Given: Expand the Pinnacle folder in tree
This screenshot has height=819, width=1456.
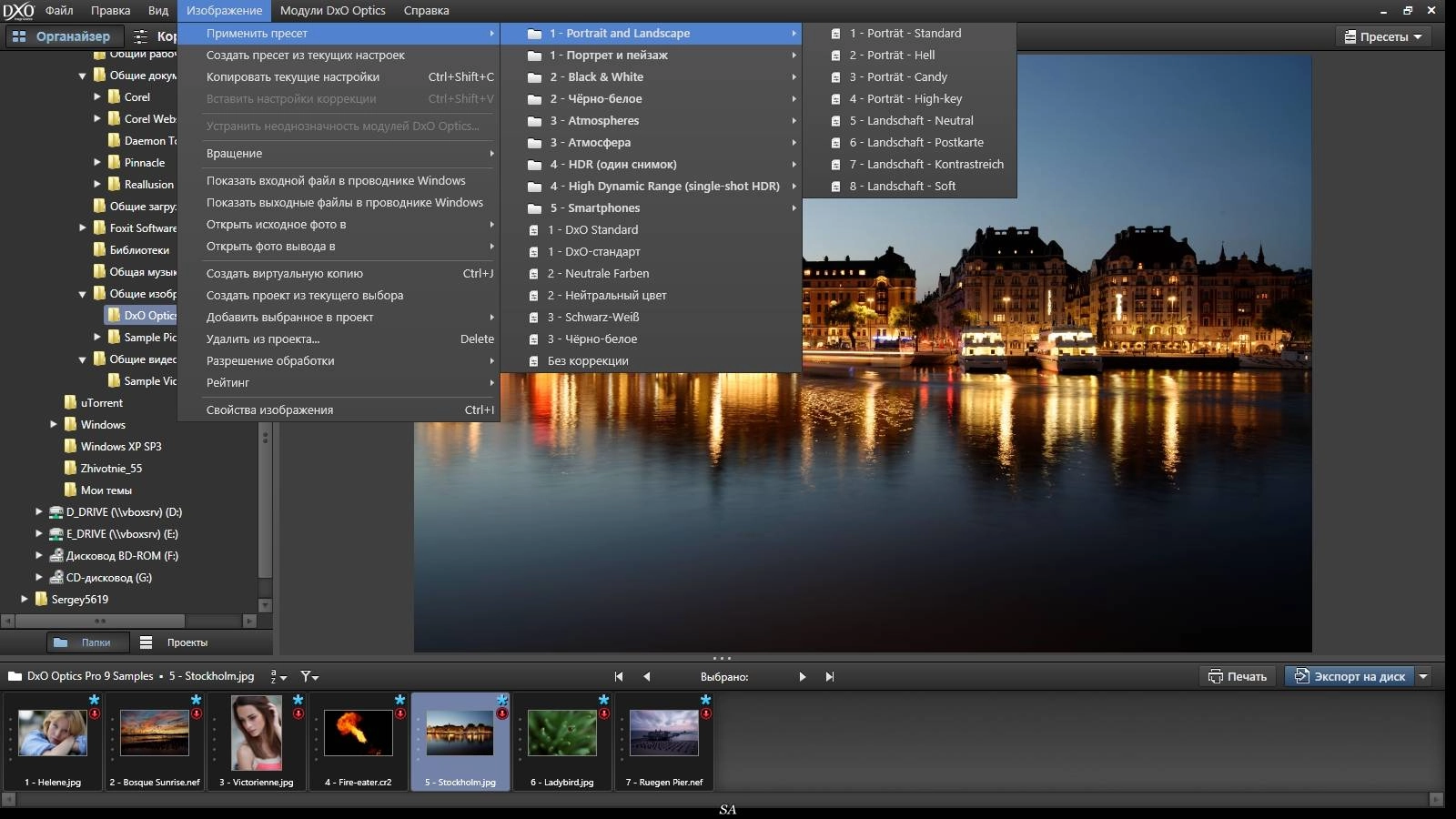Looking at the screenshot, I should pos(97,162).
